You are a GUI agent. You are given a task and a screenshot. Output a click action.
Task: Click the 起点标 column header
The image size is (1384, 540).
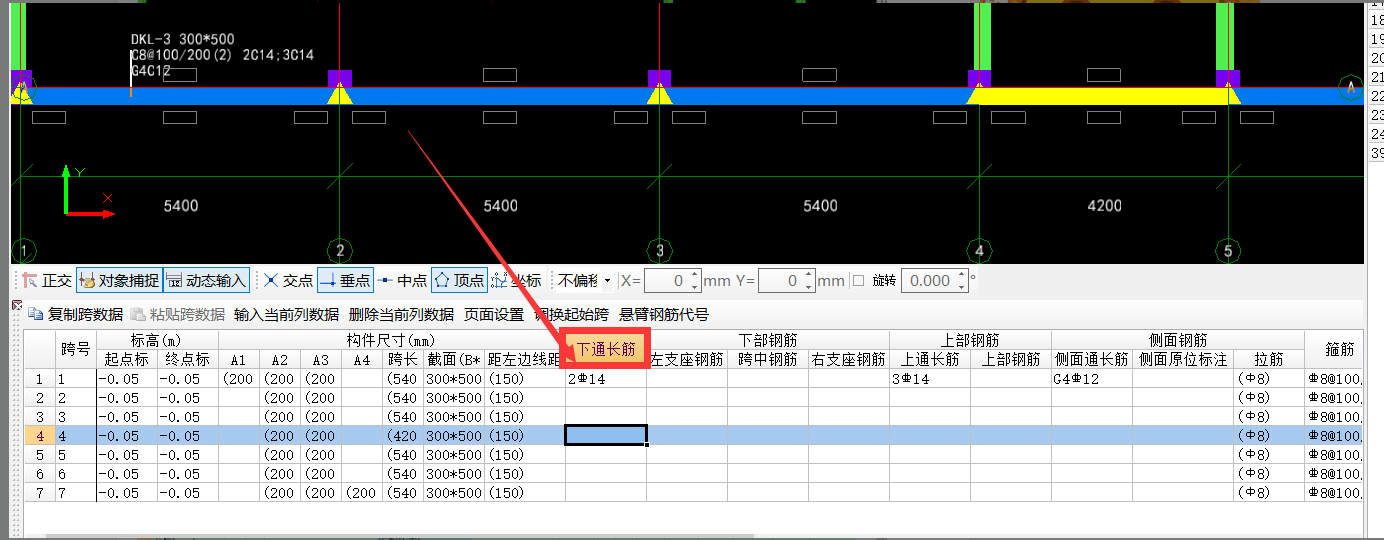pyautogui.click(x=127, y=359)
